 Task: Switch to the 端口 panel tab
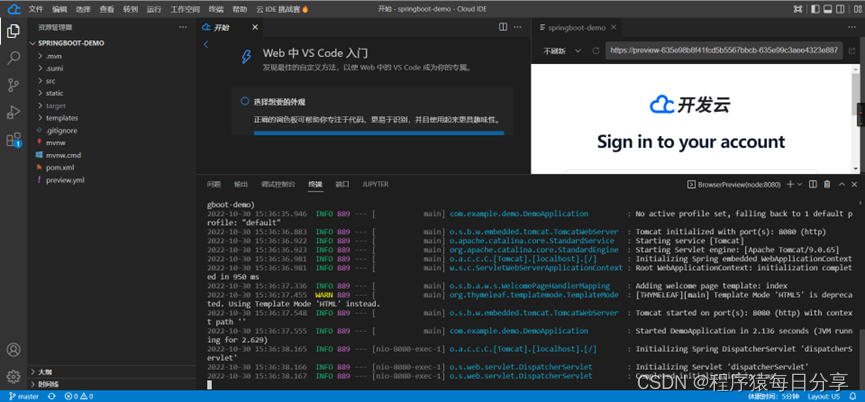(342, 184)
